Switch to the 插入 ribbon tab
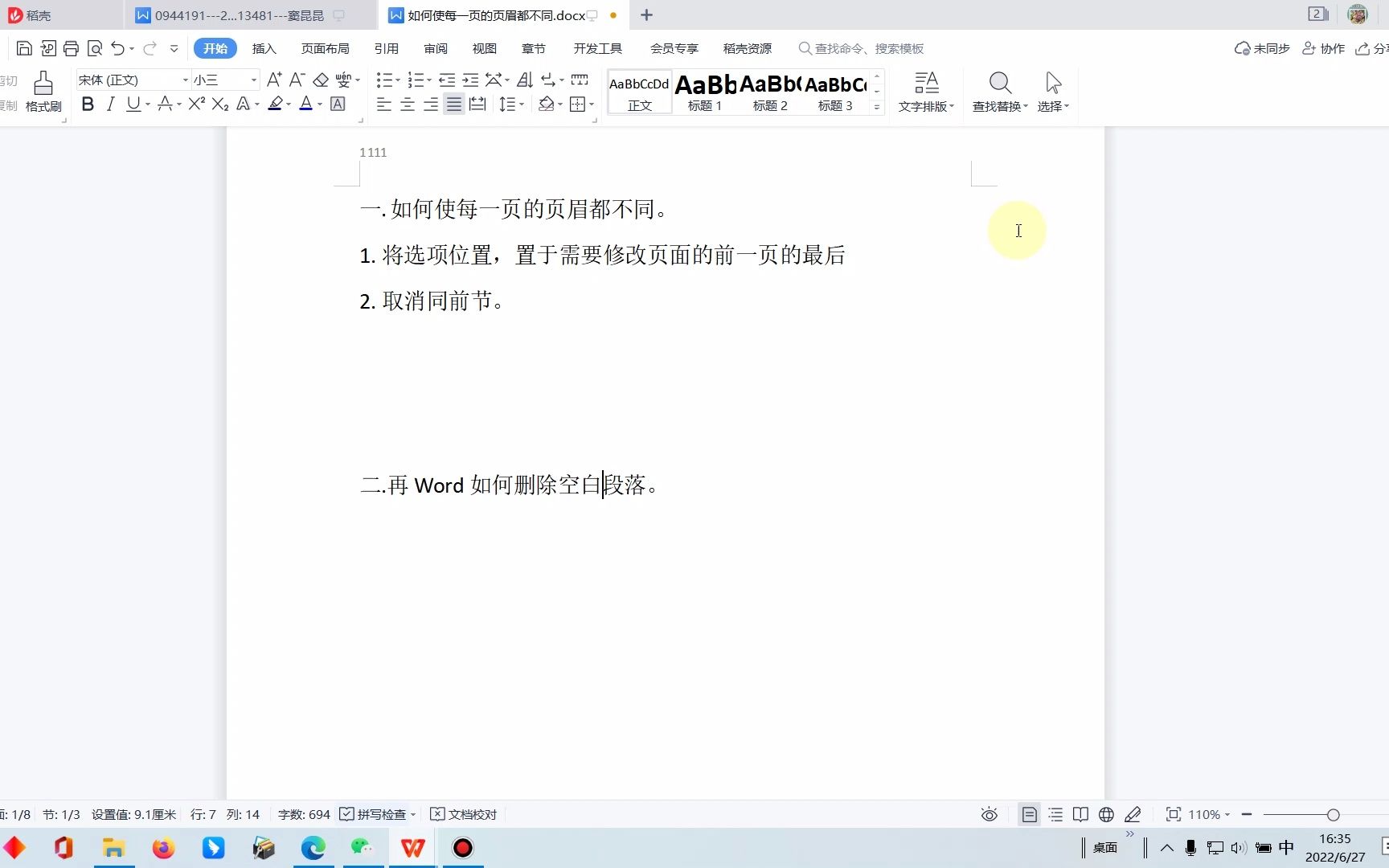Image resolution: width=1389 pixels, height=868 pixels. (264, 48)
